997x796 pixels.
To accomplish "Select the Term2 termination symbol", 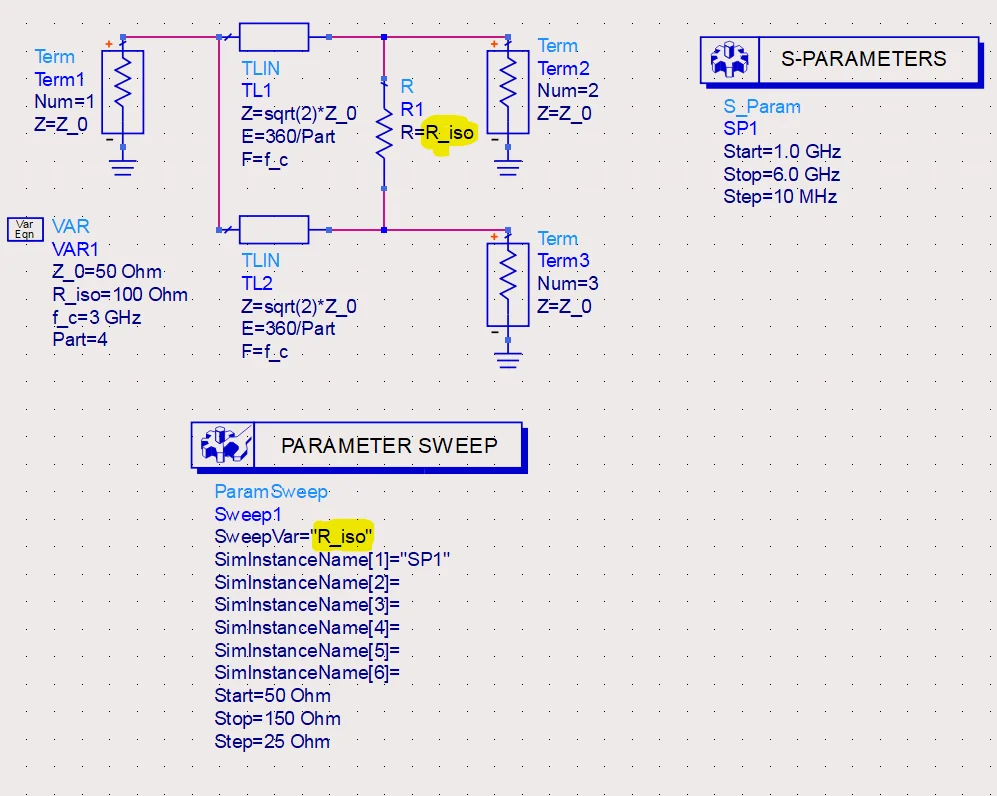I will 507,92.
